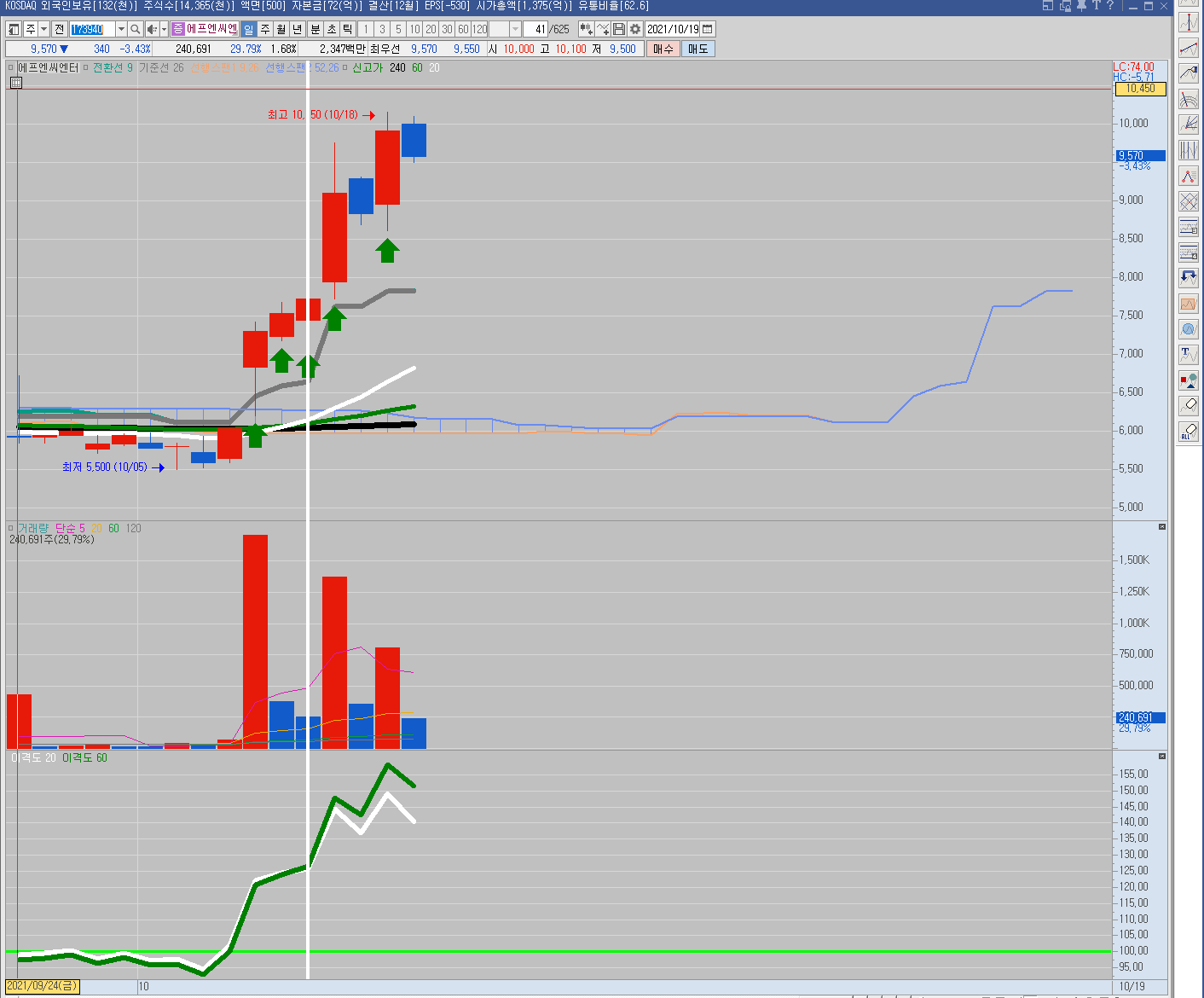Switch to minute (분) chart period
This screenshot has width=1204, height=998.
(315, 29)
